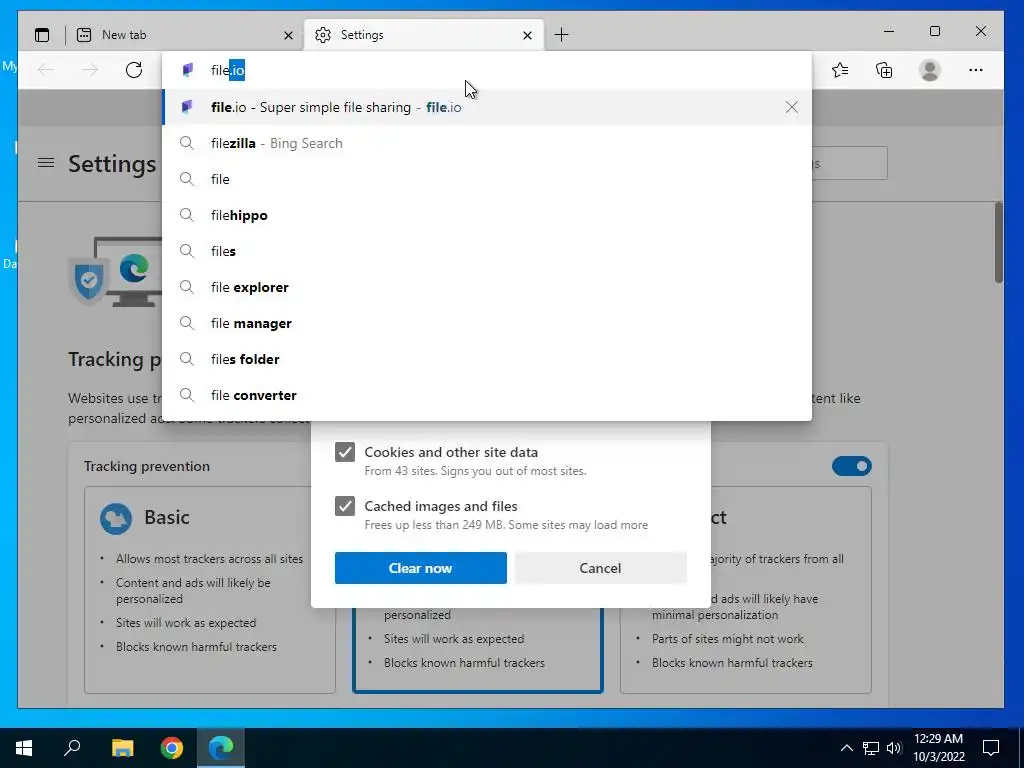
Task: Select the Settings browser tab
Action: 423,35
